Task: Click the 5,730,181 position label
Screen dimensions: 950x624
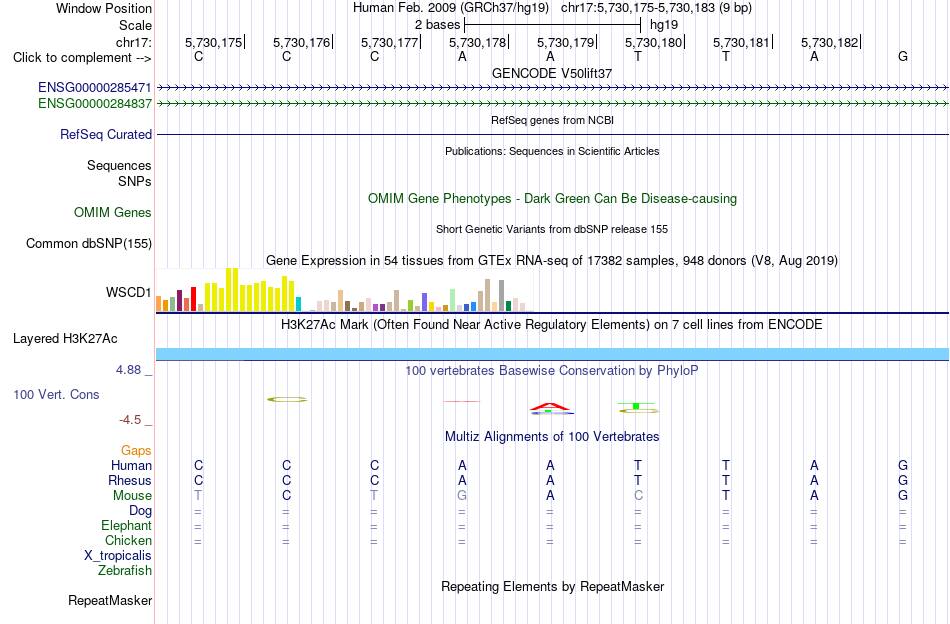Action: (741, 42)
